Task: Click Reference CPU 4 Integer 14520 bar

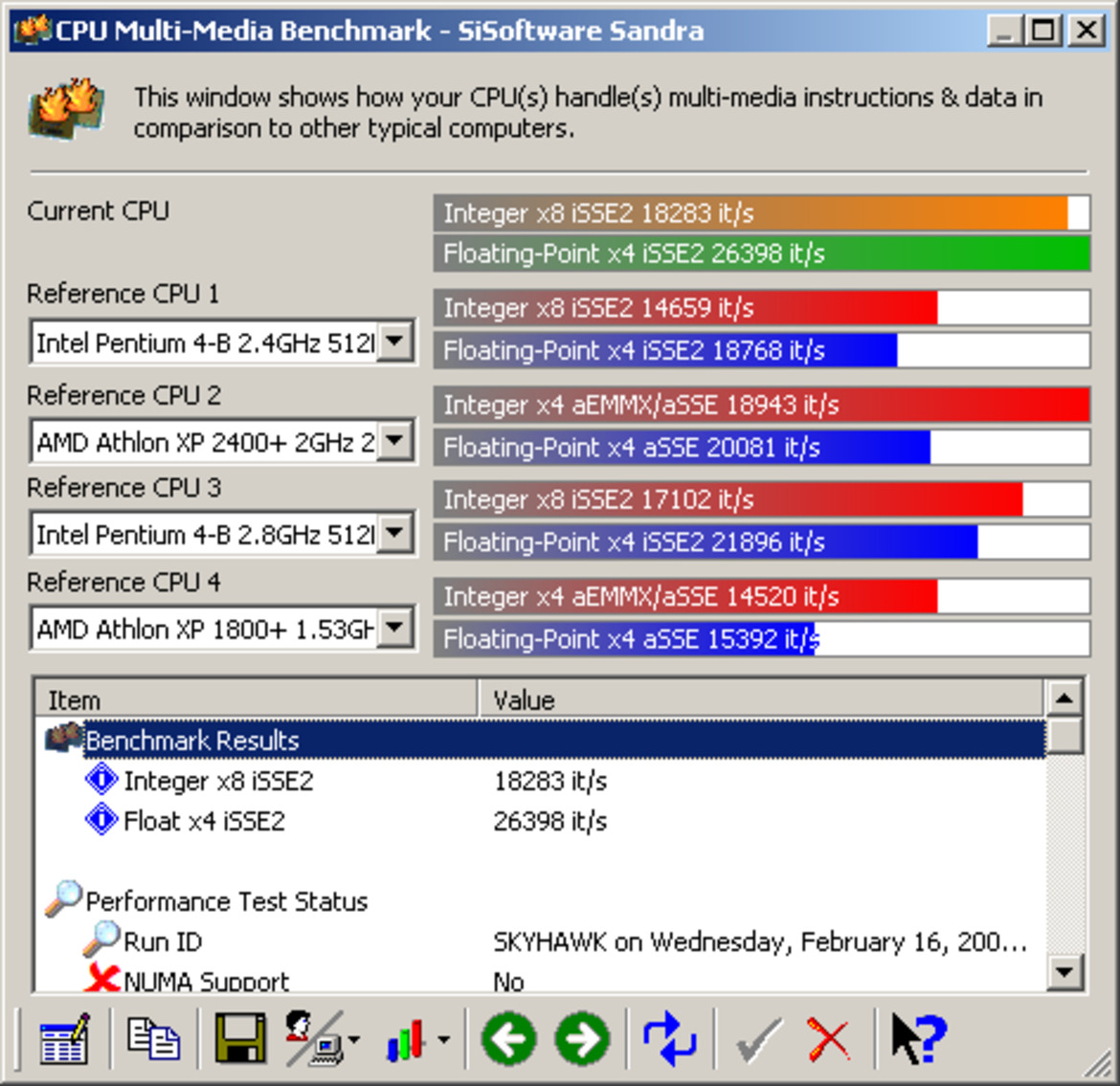Action: (761, 596)
